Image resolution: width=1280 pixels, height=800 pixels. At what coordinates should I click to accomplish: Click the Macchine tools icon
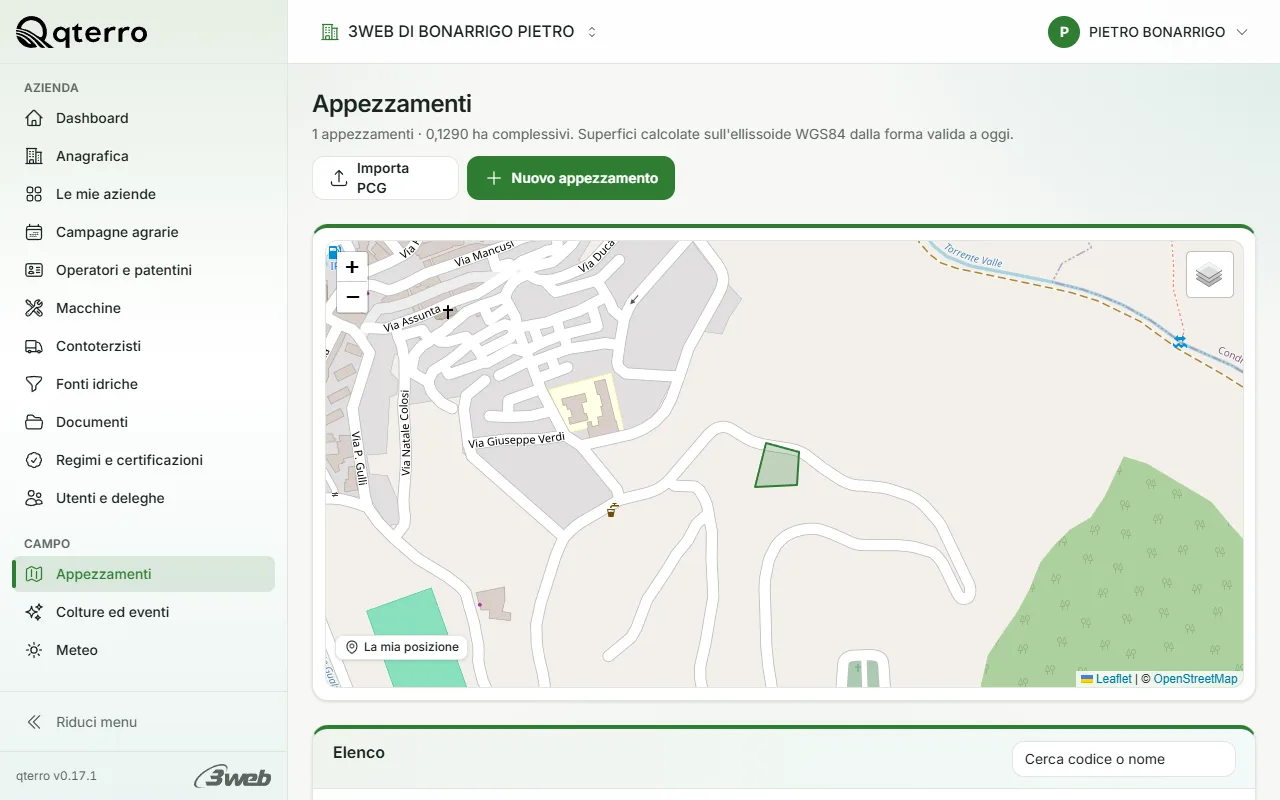tap(34, 308)
